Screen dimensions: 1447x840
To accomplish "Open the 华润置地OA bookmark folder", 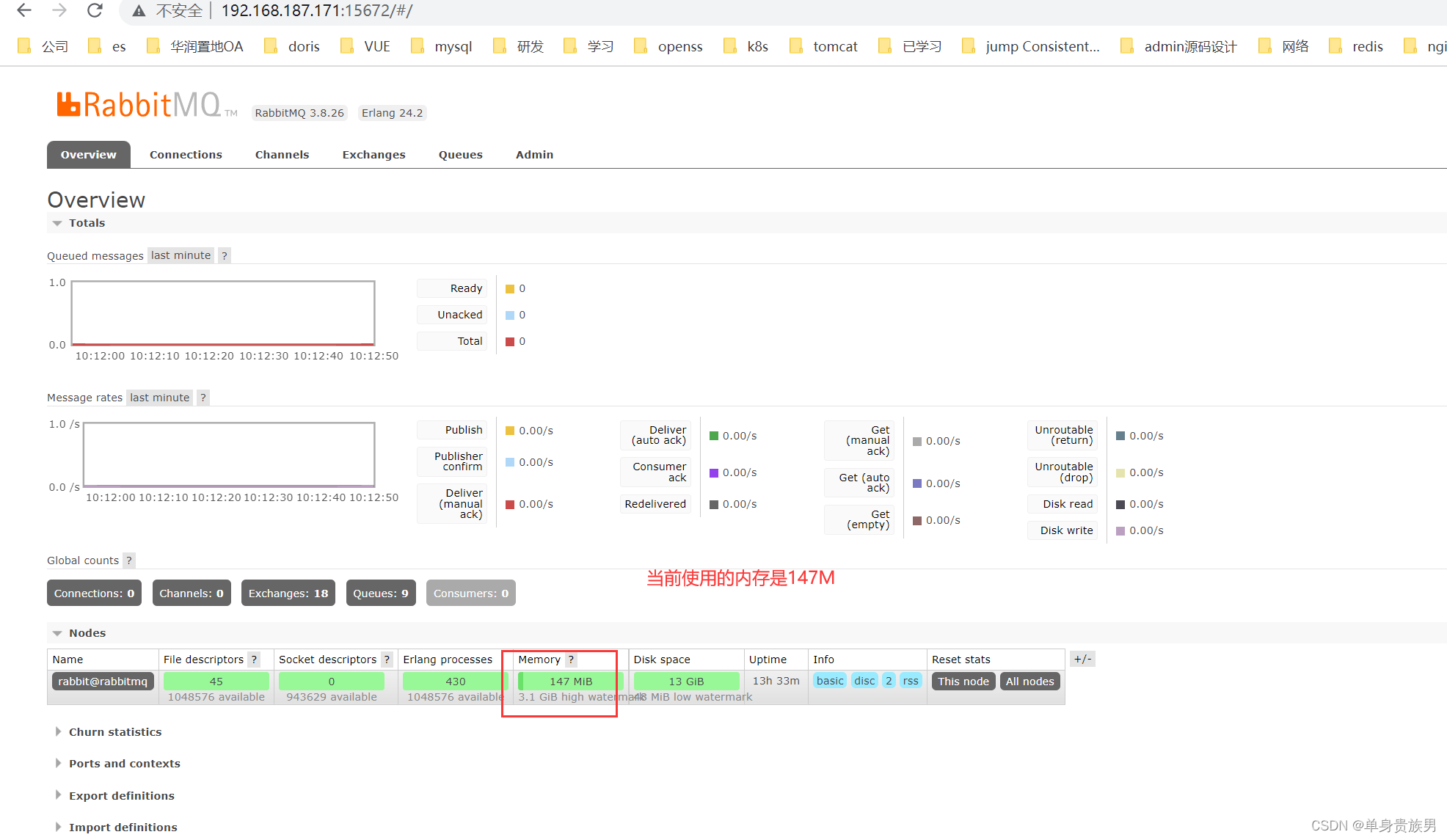I will click(x=195, y=46).
